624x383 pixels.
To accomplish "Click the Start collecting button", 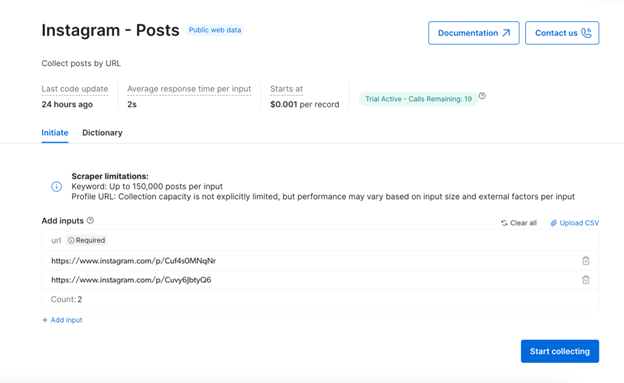I will click(560, 351).
